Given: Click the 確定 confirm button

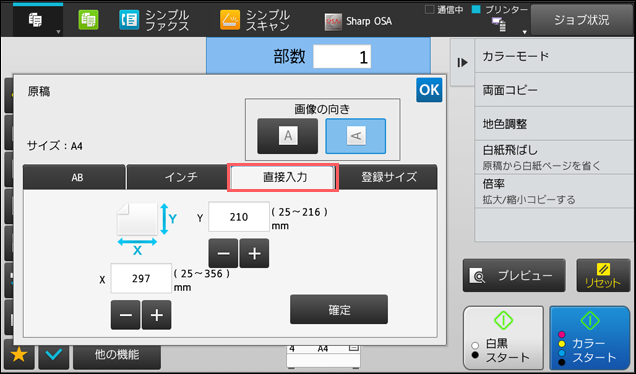Looking at the screenshot, I should pyautogui.click(x=339, y=310).
